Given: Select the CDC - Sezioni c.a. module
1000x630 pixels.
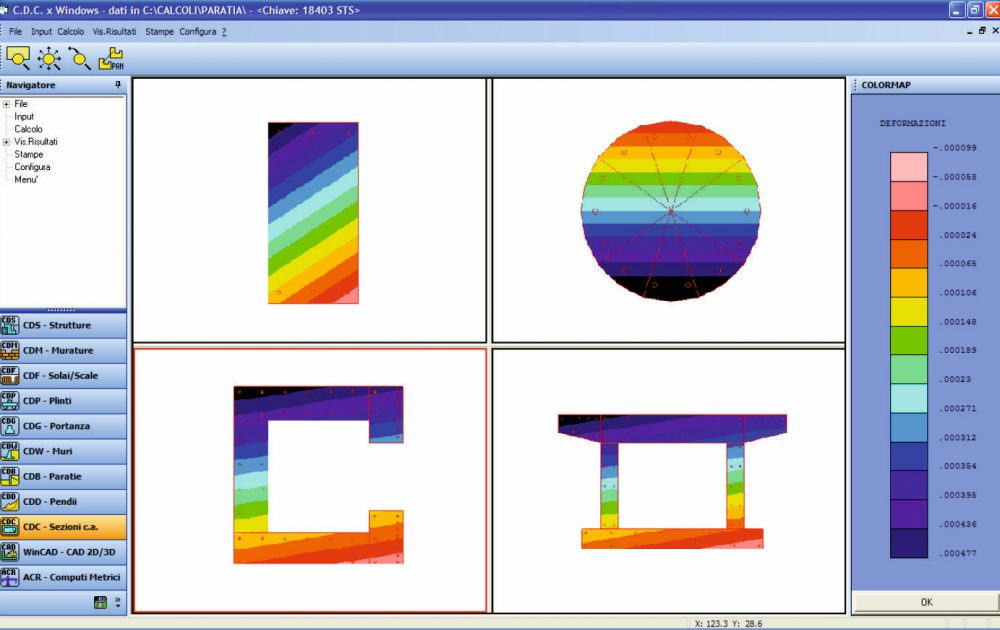Looking at the screenshot, I should click(x=63, y=527).
